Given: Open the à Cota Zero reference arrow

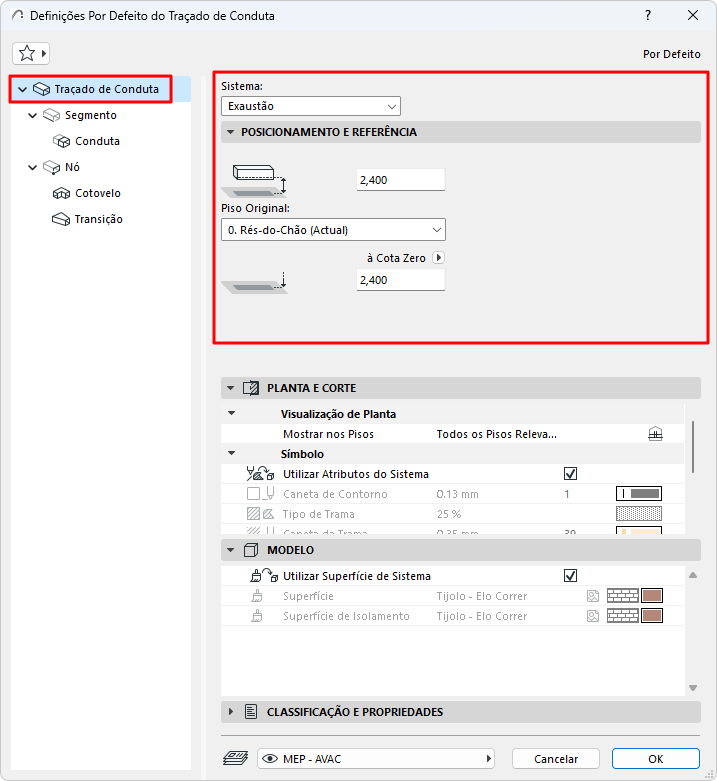Looking at the screenshot, I should pyautogui.click(x=438, y=258).
